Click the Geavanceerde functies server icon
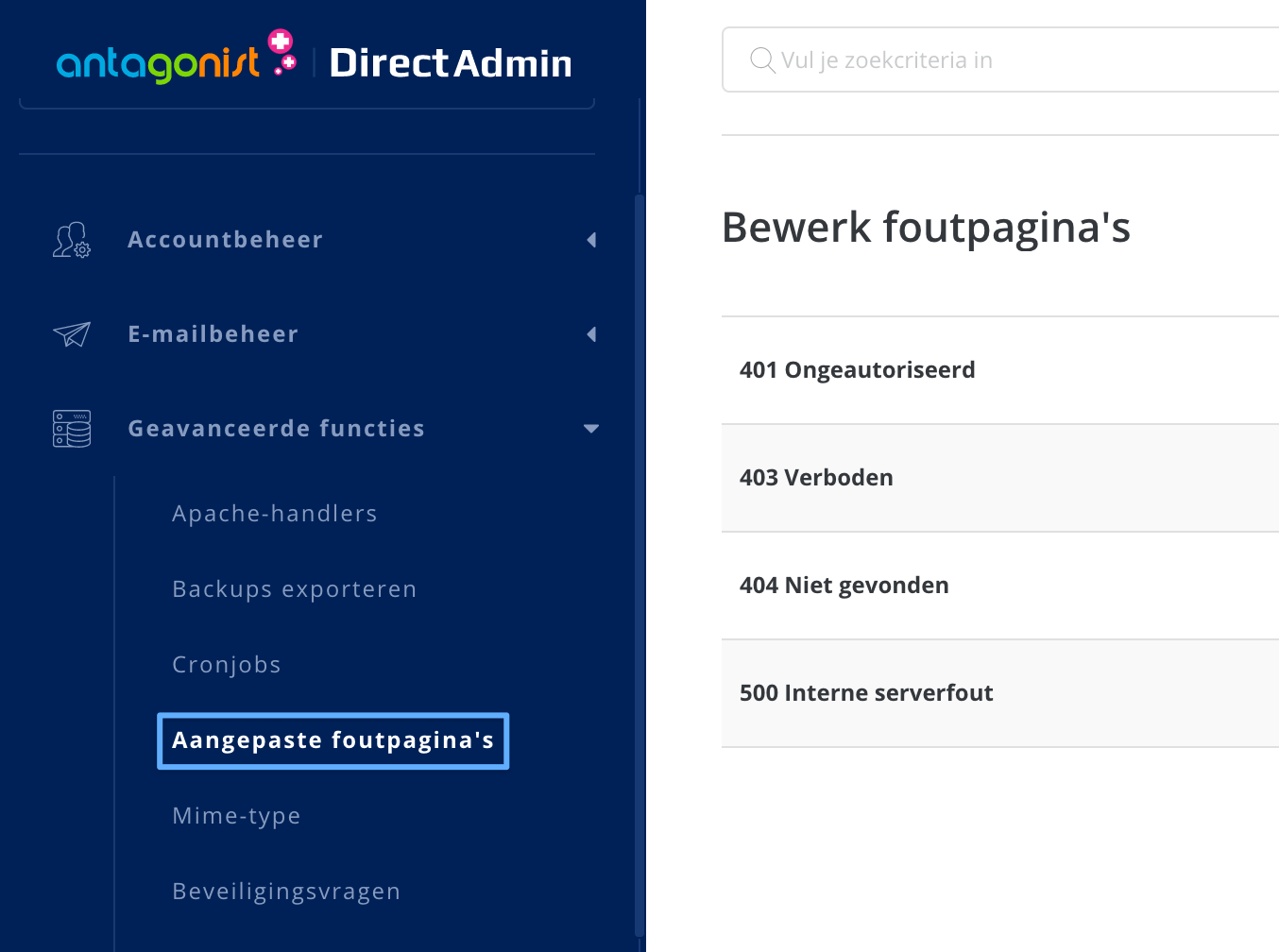This screenshot has width=1279, height=952. (71, 428)
